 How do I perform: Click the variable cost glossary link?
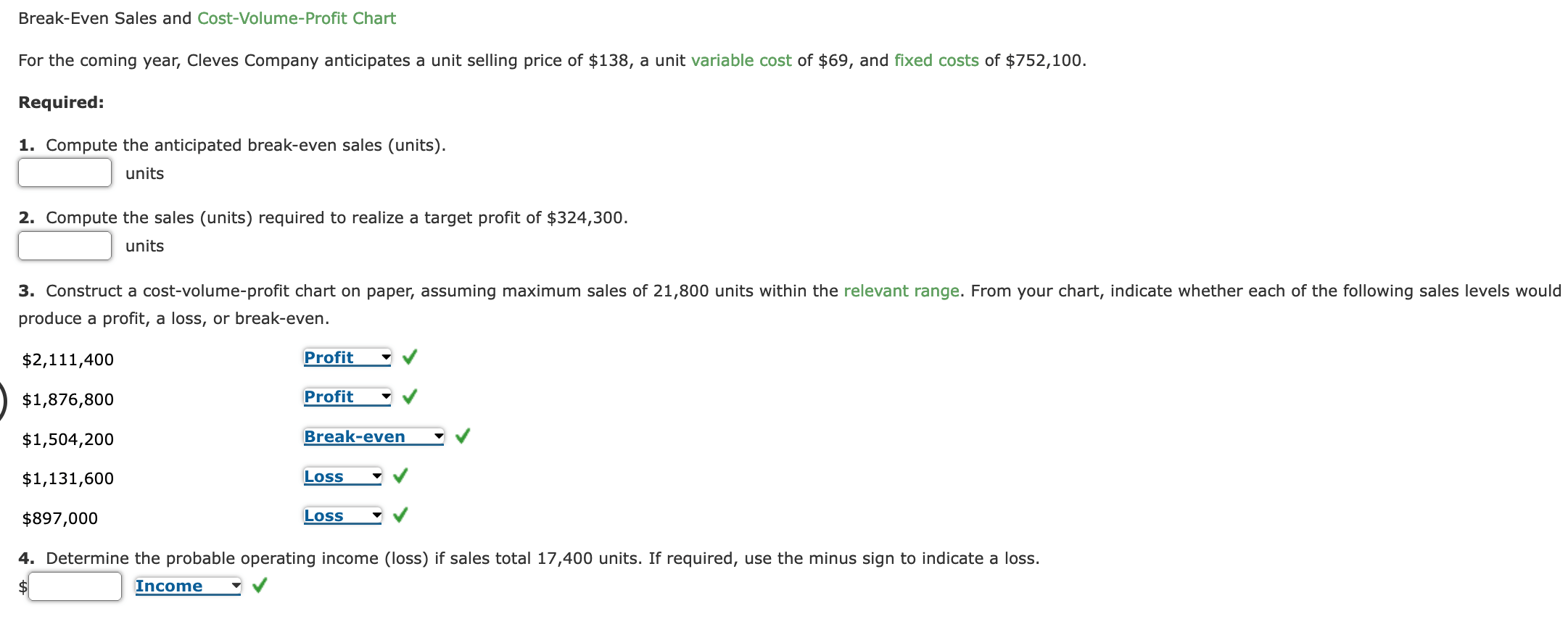point(741,60)
